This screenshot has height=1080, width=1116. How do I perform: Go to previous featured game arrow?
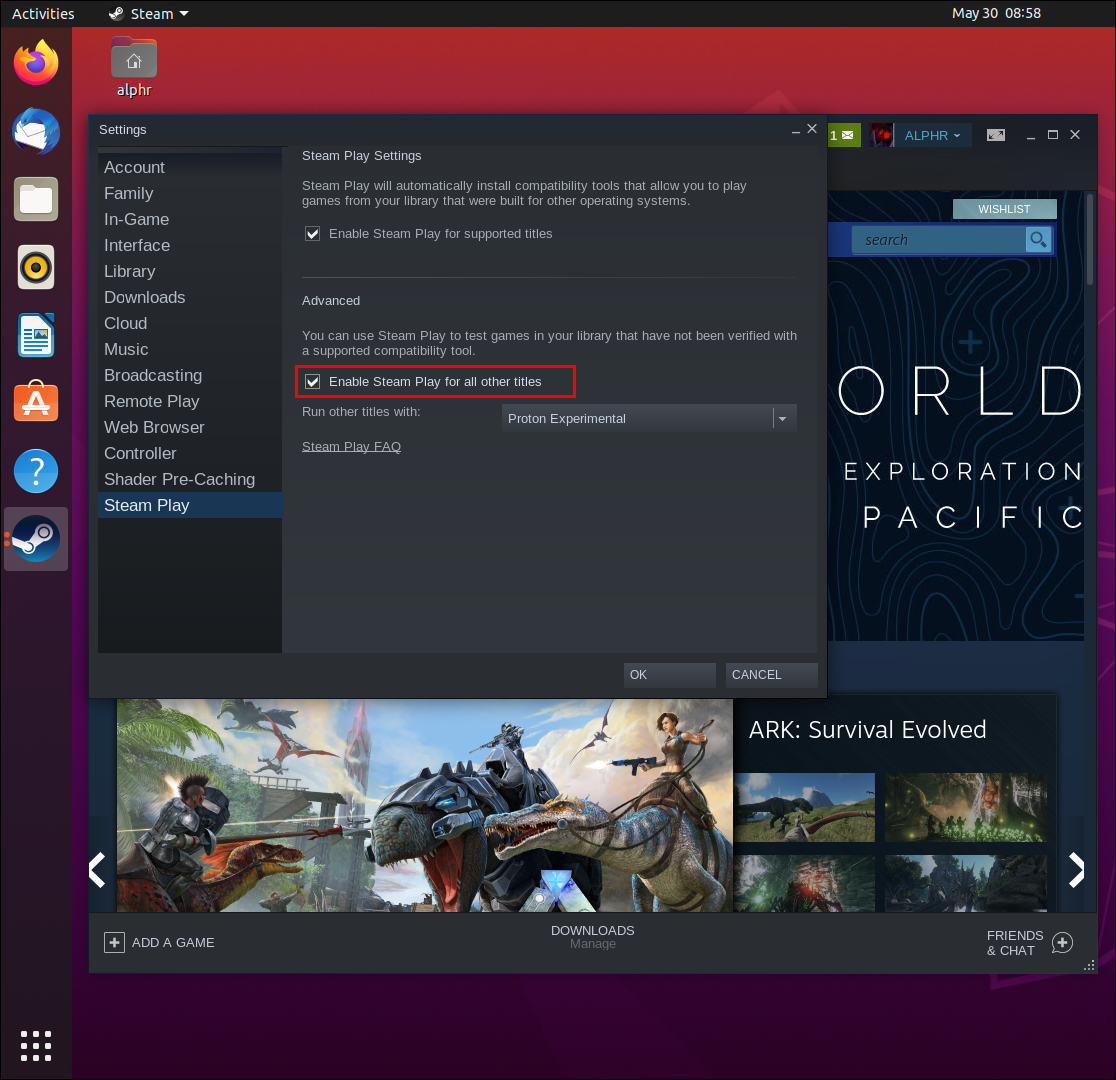click(x=98, y=870)
